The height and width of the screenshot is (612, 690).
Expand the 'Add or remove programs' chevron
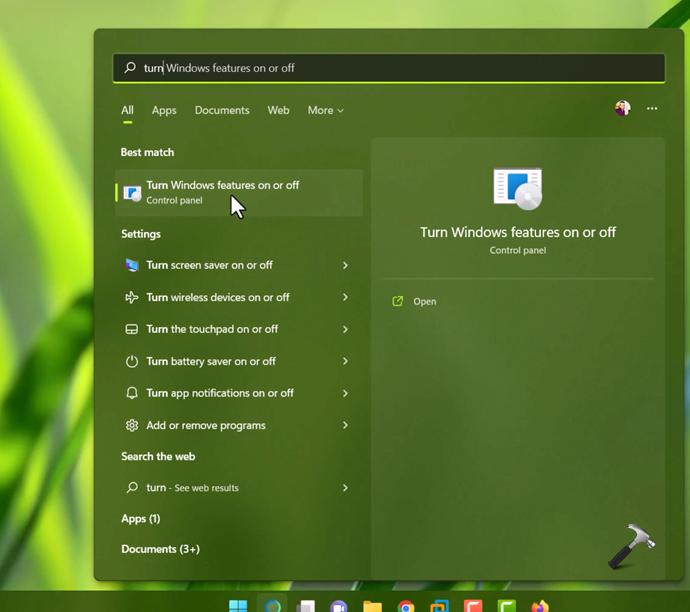coord(345,425)
